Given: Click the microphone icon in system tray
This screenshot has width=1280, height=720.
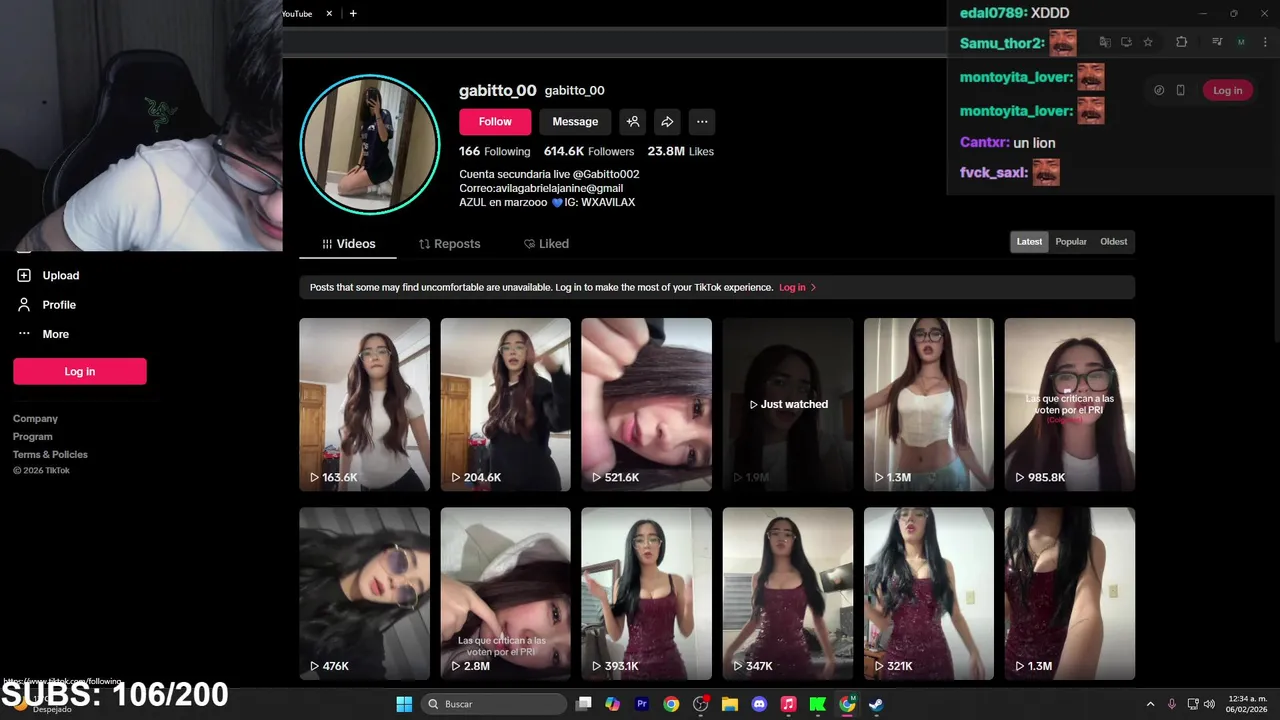Looking at the screenshot, I should pos(1172,704).
